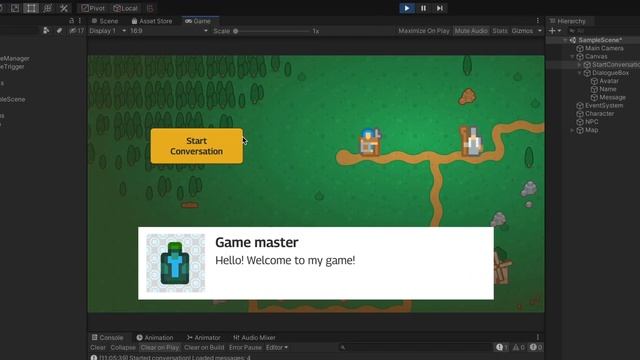Select the Game tab

198,21
